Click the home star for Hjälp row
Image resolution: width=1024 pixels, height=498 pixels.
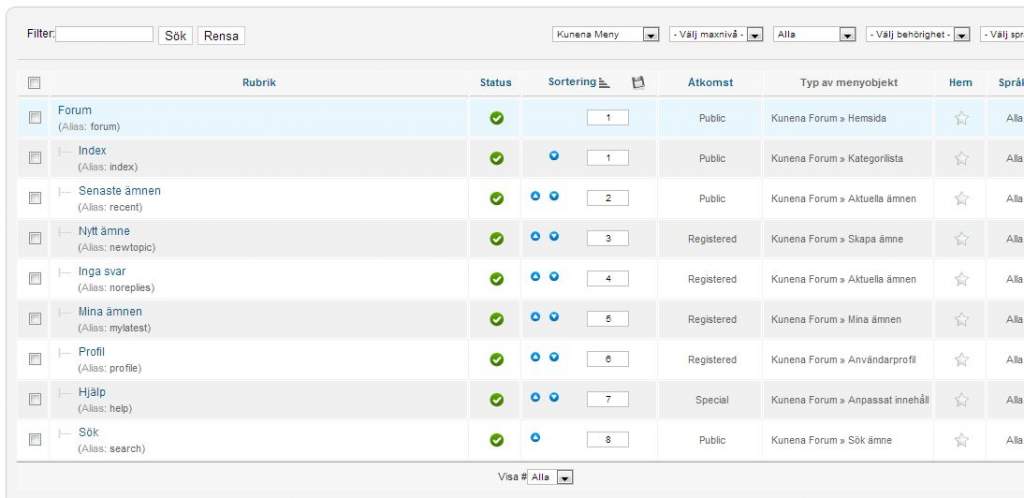point(961,399)
